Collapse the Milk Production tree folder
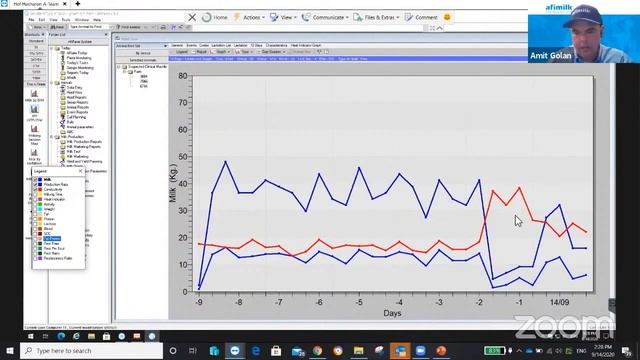The width and height of the screenshot is (640, 360). tap(52, 137)
